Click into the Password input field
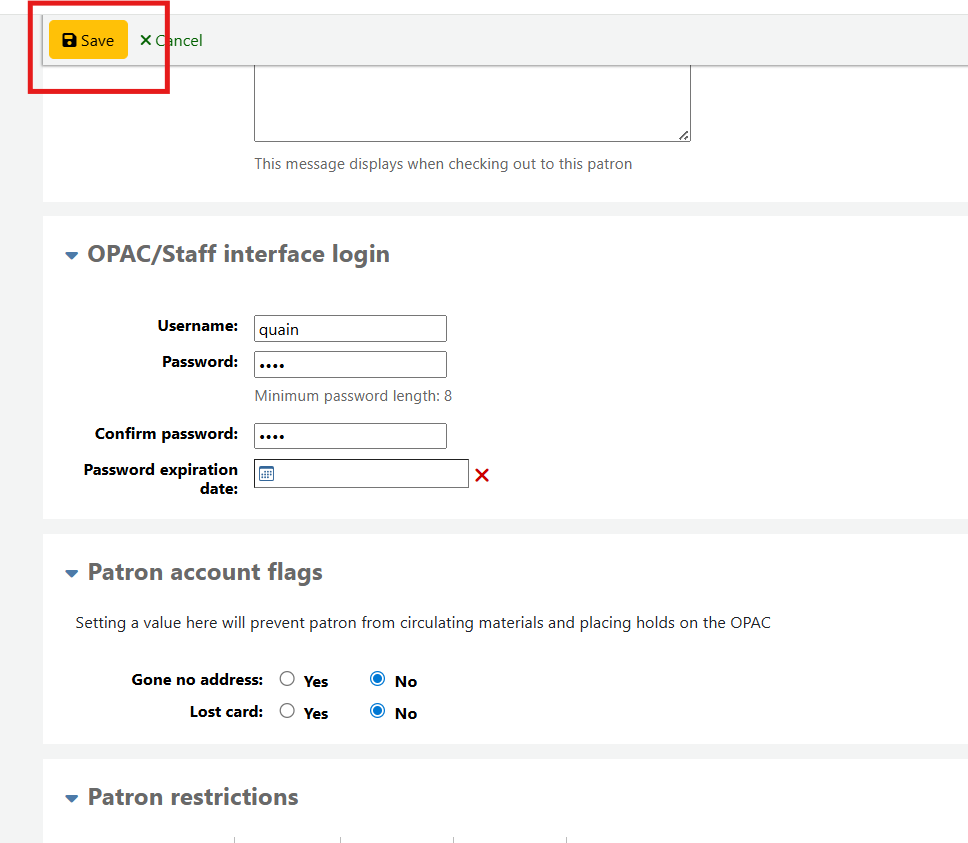 click(350, 364)
